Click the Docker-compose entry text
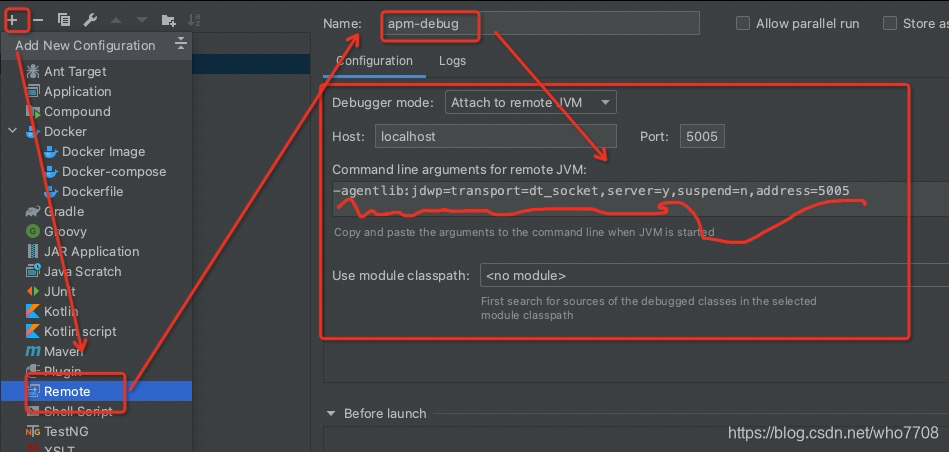949x452 pixels. tap(114, 171)
